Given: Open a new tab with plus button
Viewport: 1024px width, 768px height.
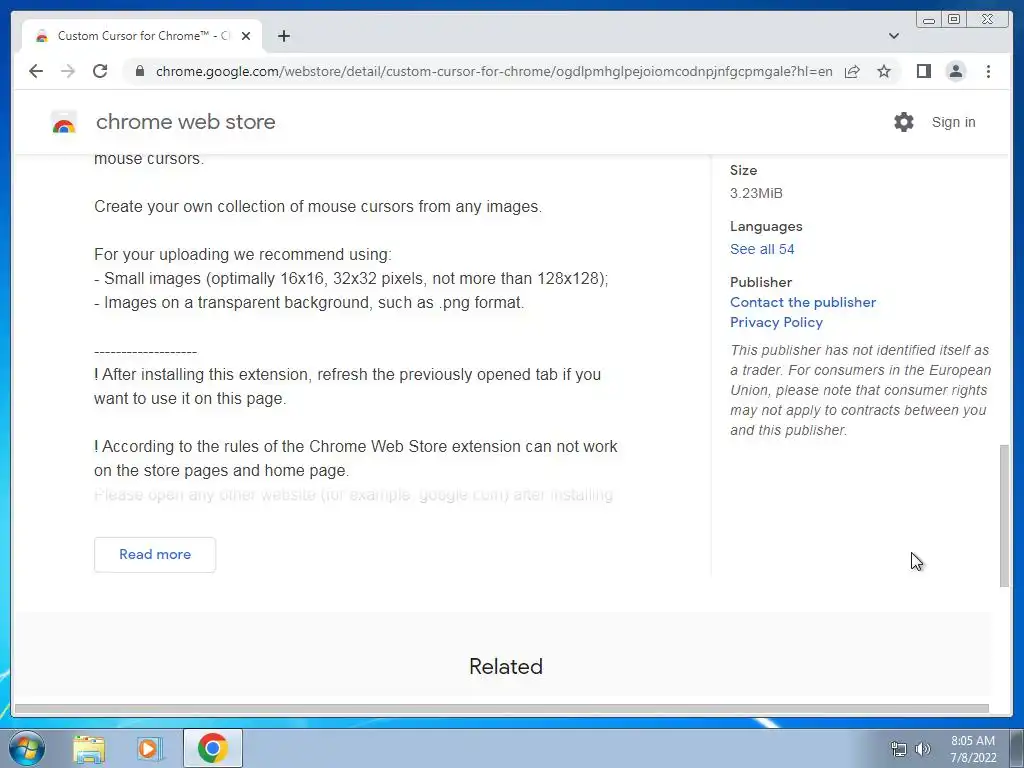Looking at the screenshot, I should (x=283, y=36).
